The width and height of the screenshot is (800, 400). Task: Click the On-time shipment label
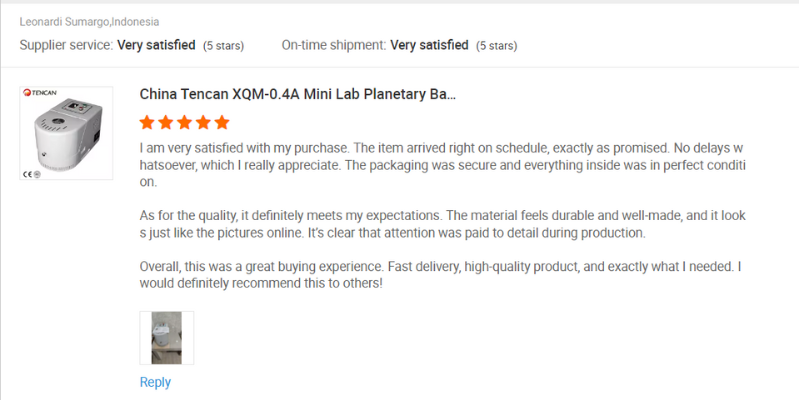333,45
